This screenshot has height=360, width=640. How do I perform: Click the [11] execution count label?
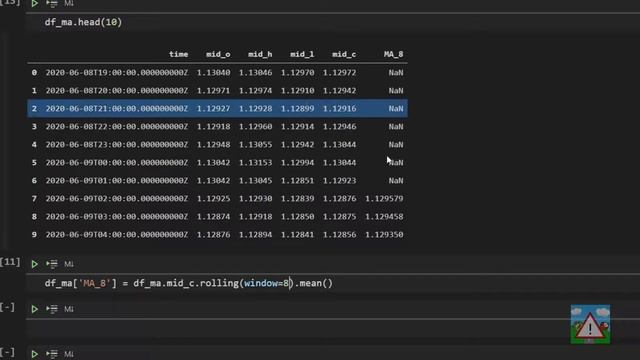coord(10,262)
